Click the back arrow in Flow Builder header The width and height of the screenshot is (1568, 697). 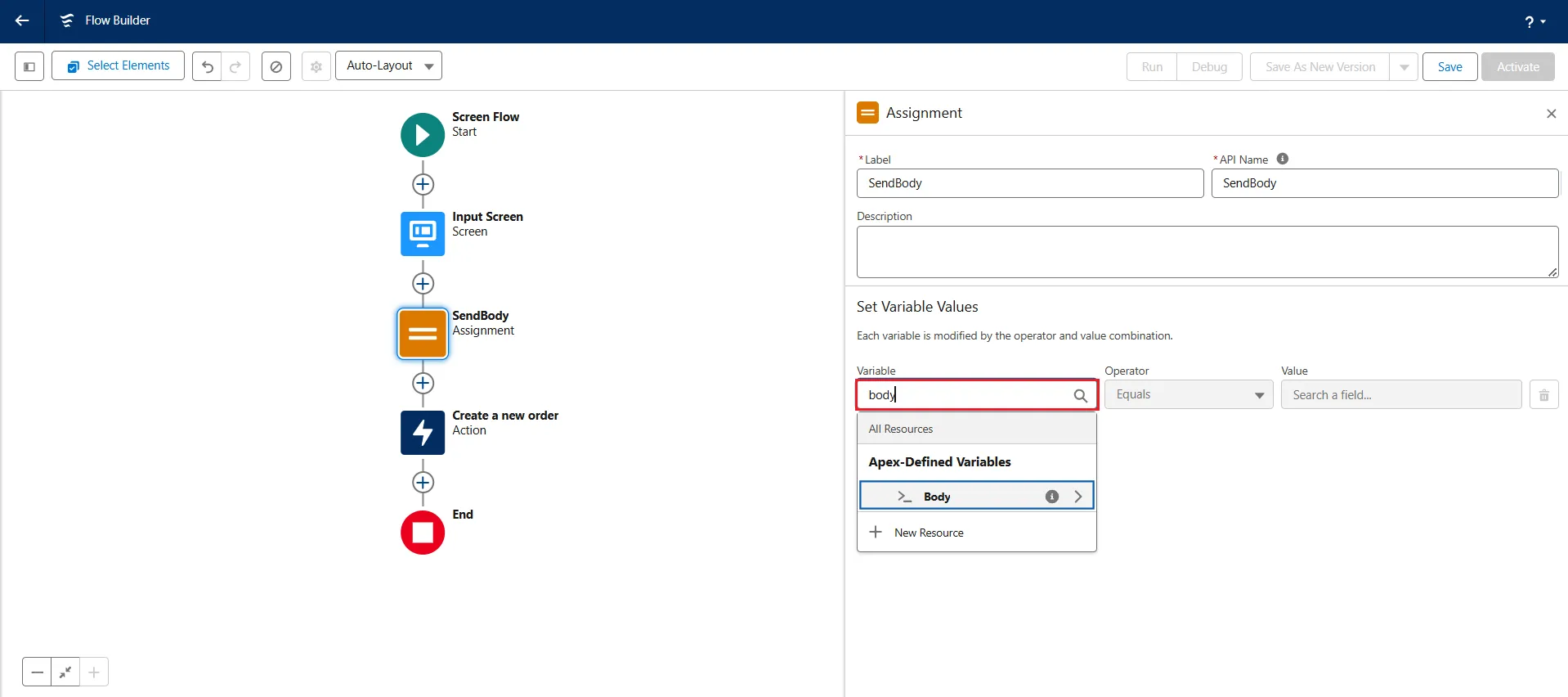click(x=22, y=21)
